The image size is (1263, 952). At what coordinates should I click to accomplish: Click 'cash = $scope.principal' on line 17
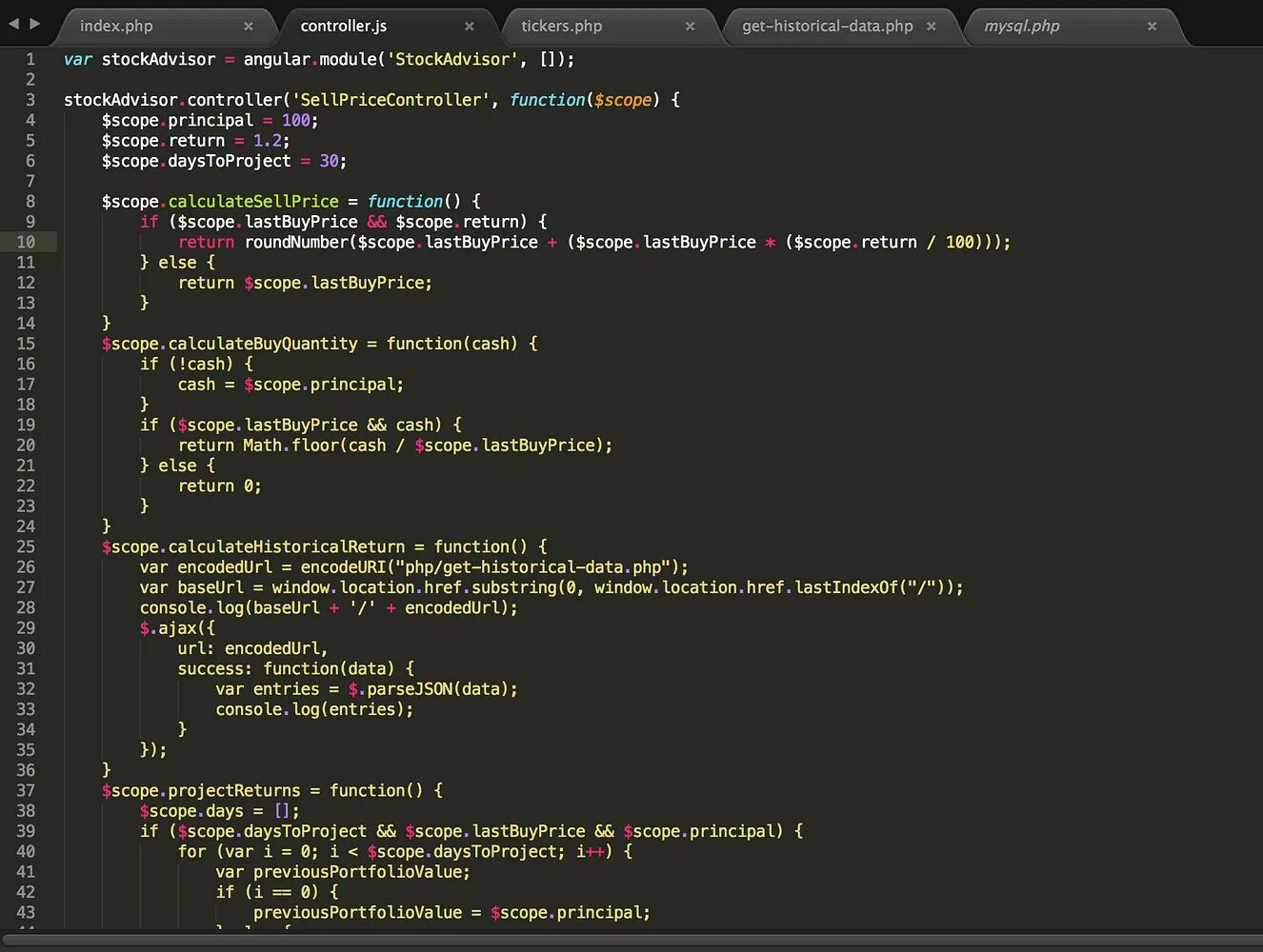coord(286,385)
